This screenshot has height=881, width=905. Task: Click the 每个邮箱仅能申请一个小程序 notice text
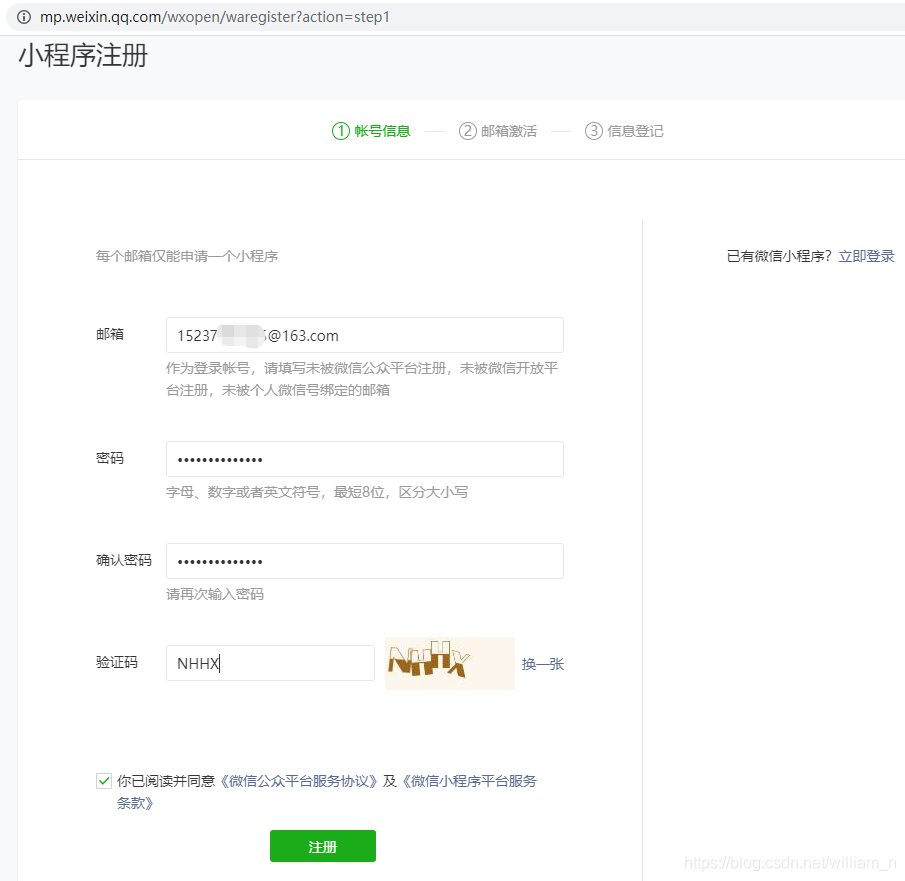click(x=187, y=256)
